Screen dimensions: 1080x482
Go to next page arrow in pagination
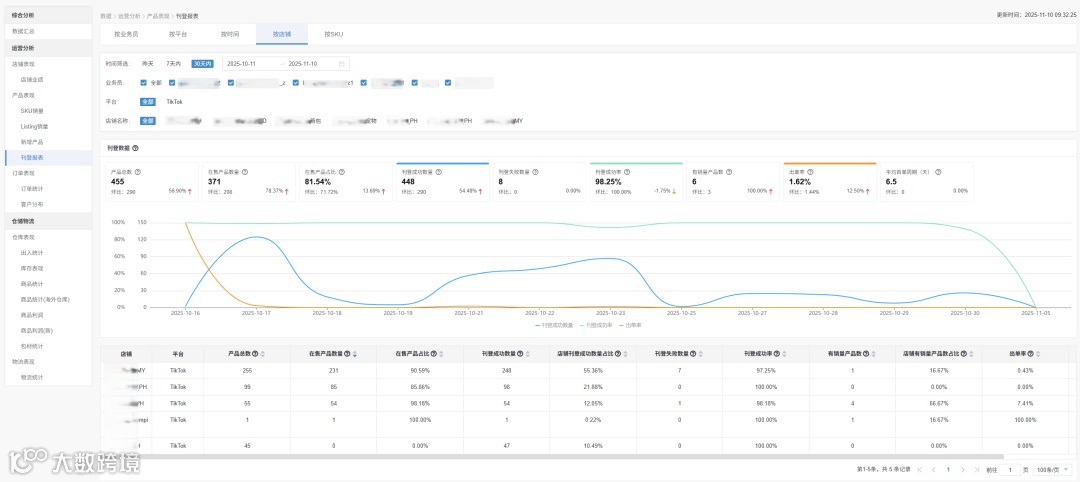pos(962,469)
